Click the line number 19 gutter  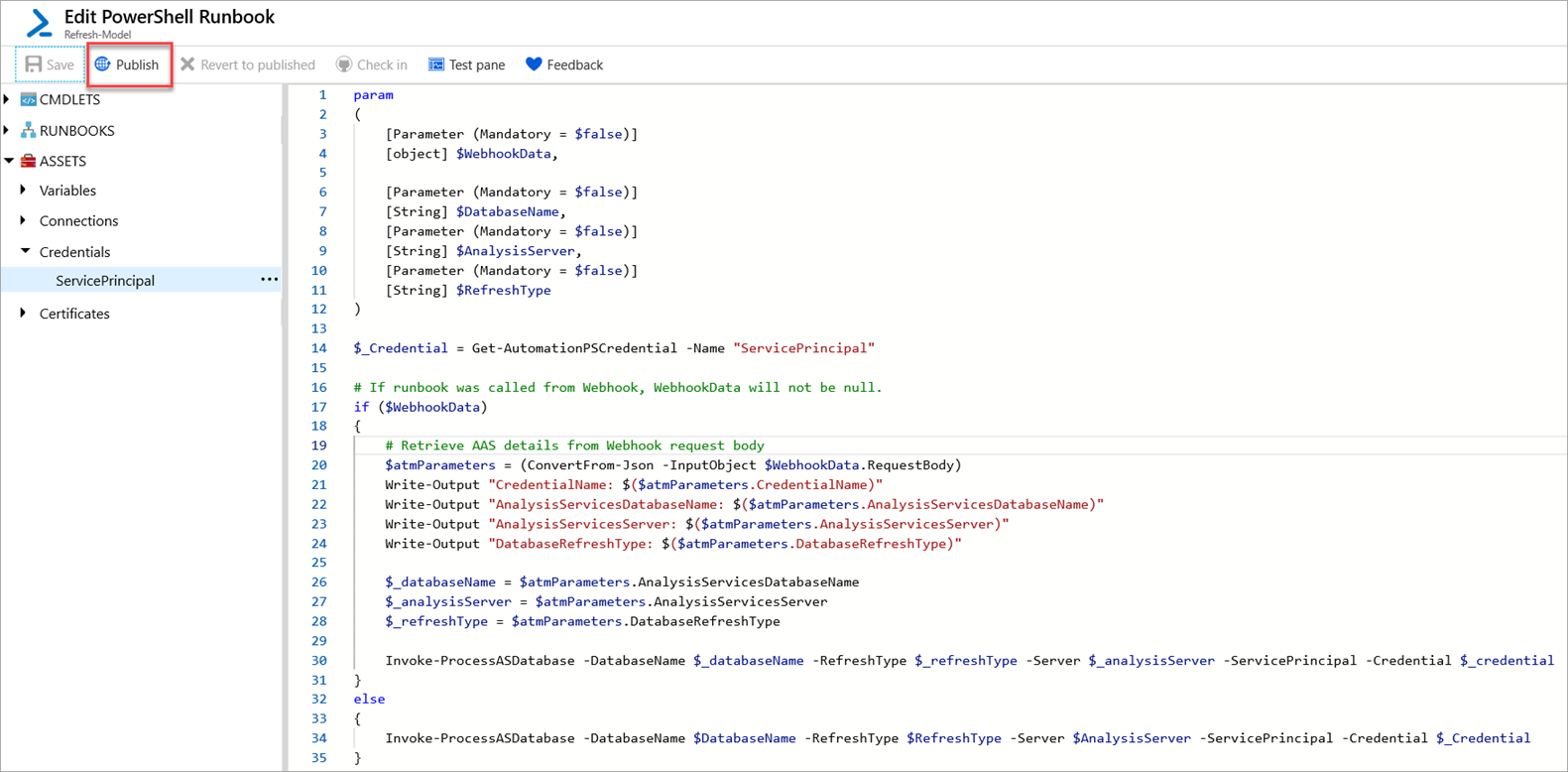tap(318, 446)
